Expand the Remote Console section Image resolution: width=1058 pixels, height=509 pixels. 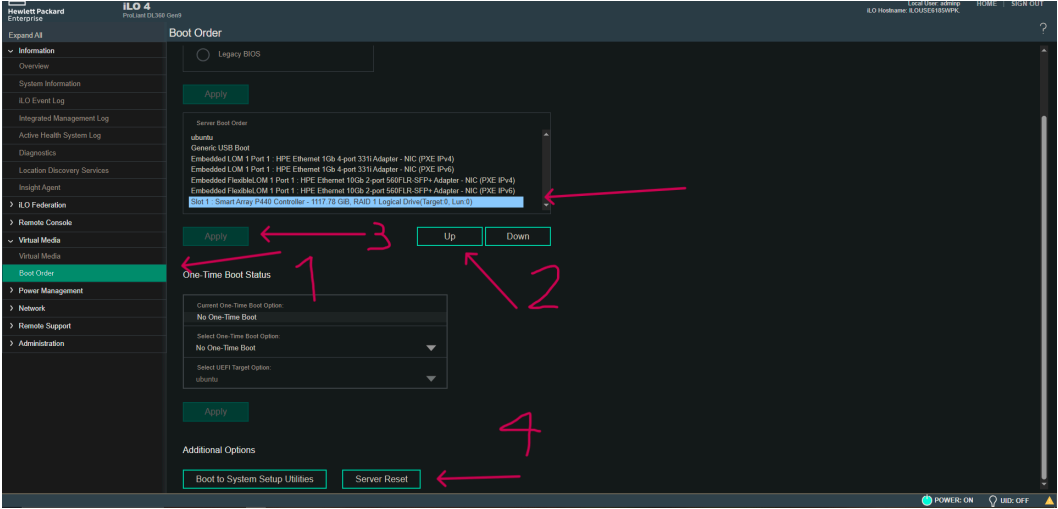11,222
